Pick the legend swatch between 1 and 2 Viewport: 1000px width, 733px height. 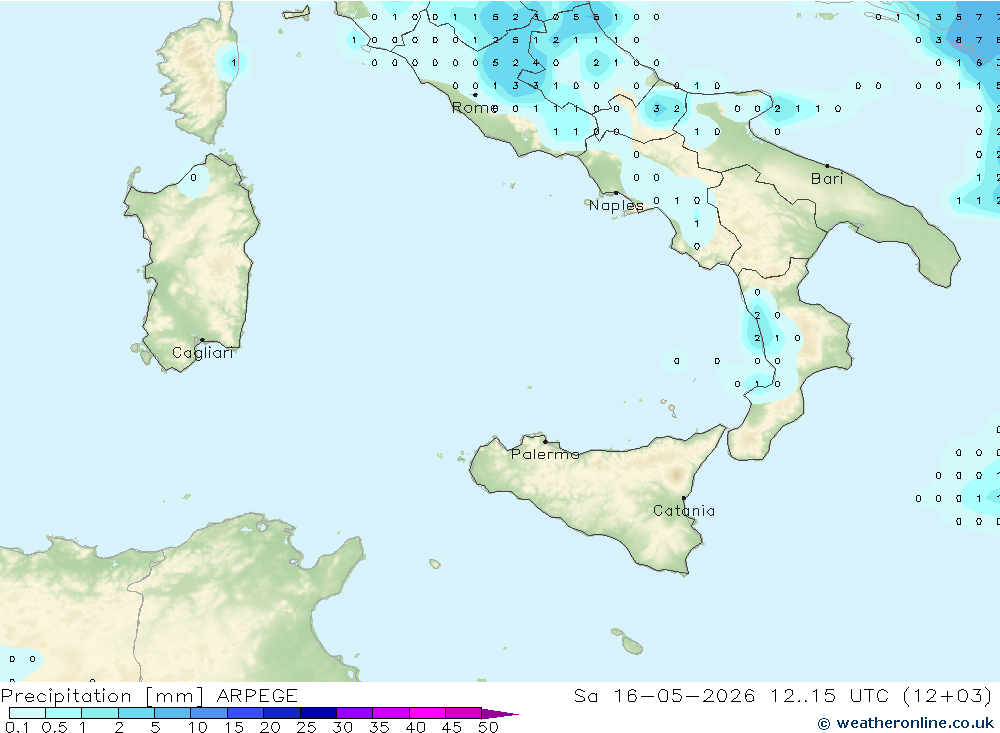[99, 713]
